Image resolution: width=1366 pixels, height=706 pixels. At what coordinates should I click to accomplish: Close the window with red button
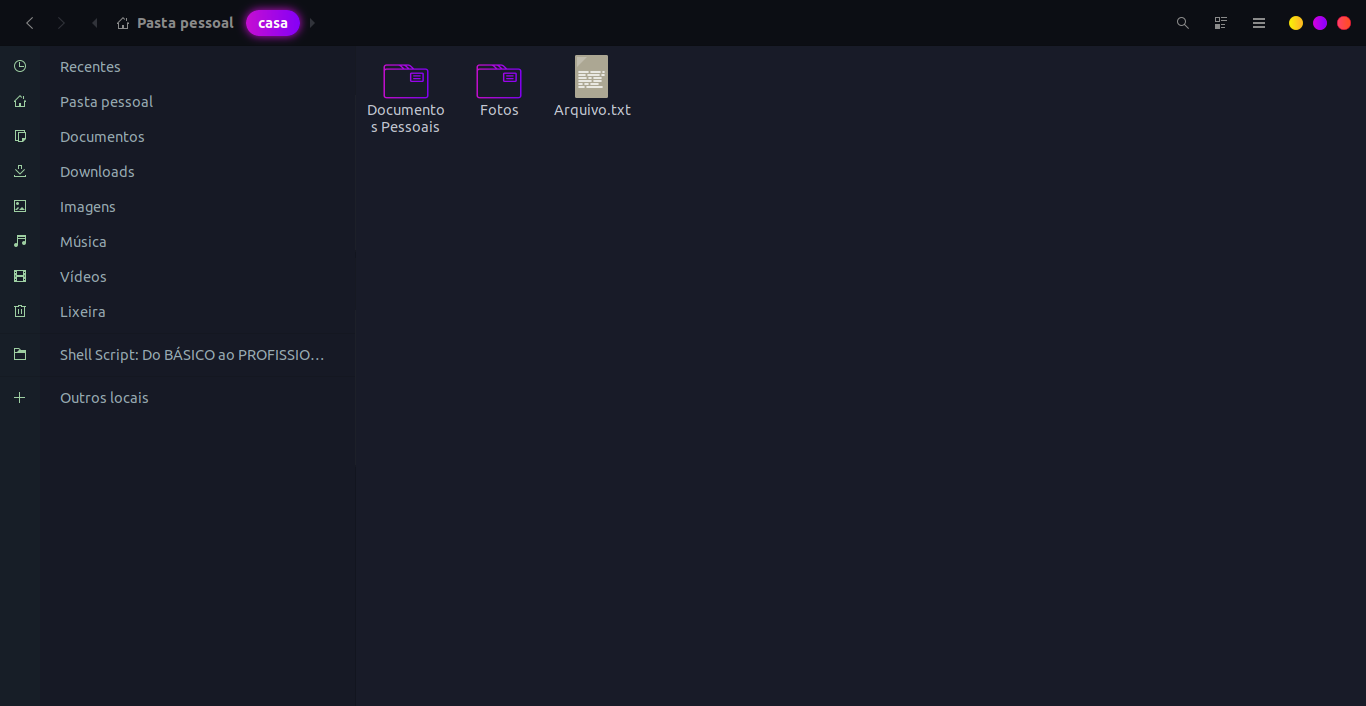click(1344, 23)
